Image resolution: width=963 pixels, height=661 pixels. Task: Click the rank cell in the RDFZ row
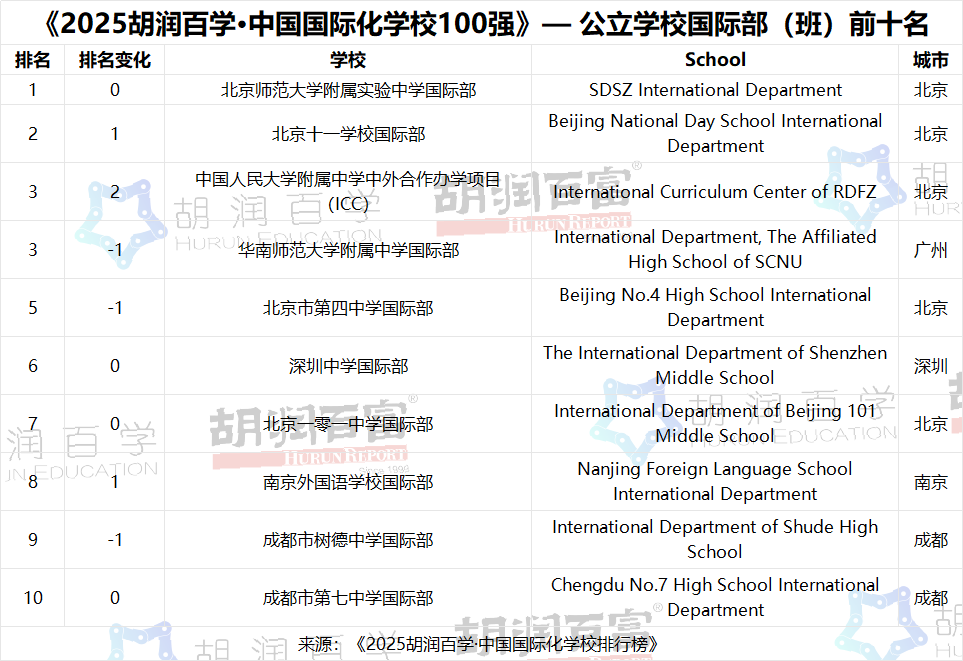(x=33, y=192)
